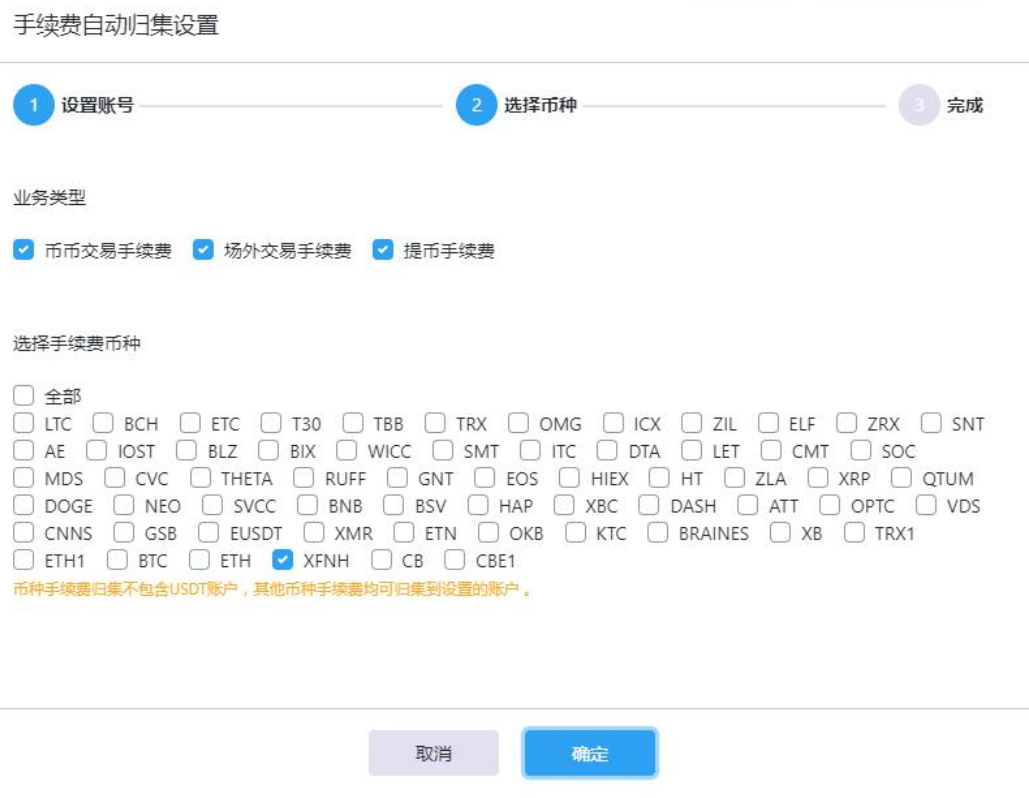This screenshot has width=1029, height=798.
Task: Check the GNT currency checkbox
Action: (x=398, y=478)
